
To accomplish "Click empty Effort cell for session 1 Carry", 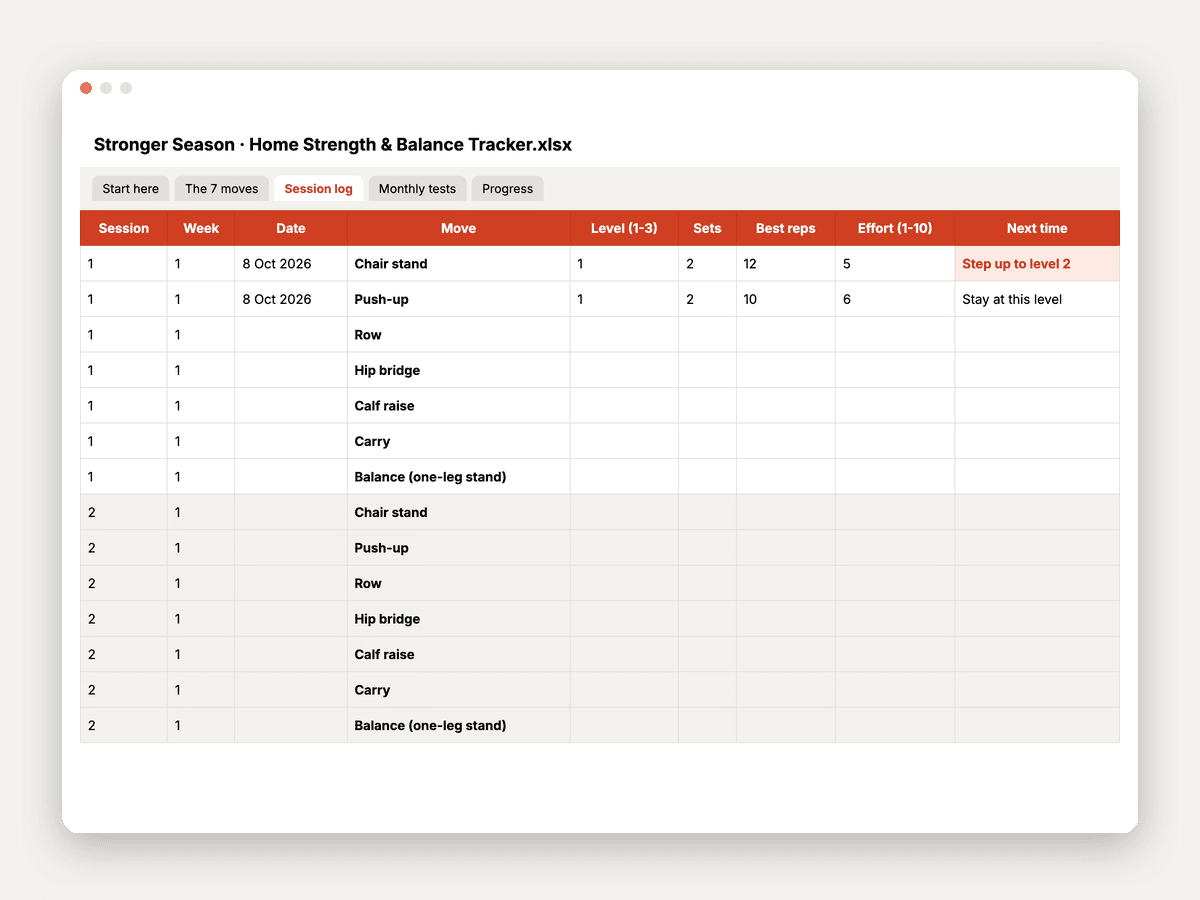I will [x=895, y=441].
